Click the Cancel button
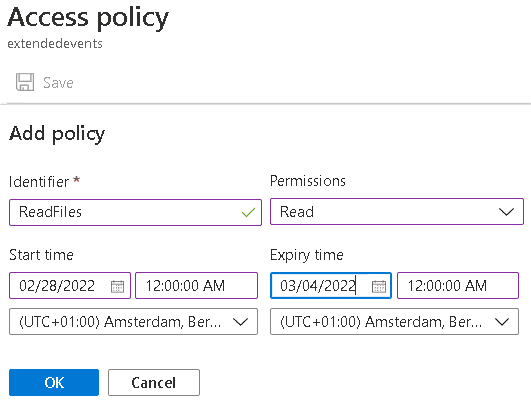 point(154,382)
